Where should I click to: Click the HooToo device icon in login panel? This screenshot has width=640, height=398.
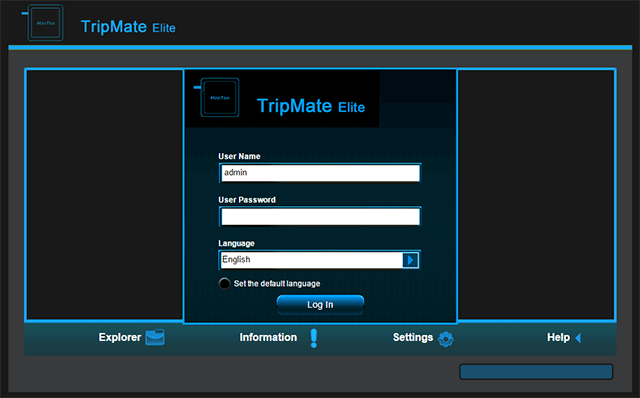coord(217,97)
